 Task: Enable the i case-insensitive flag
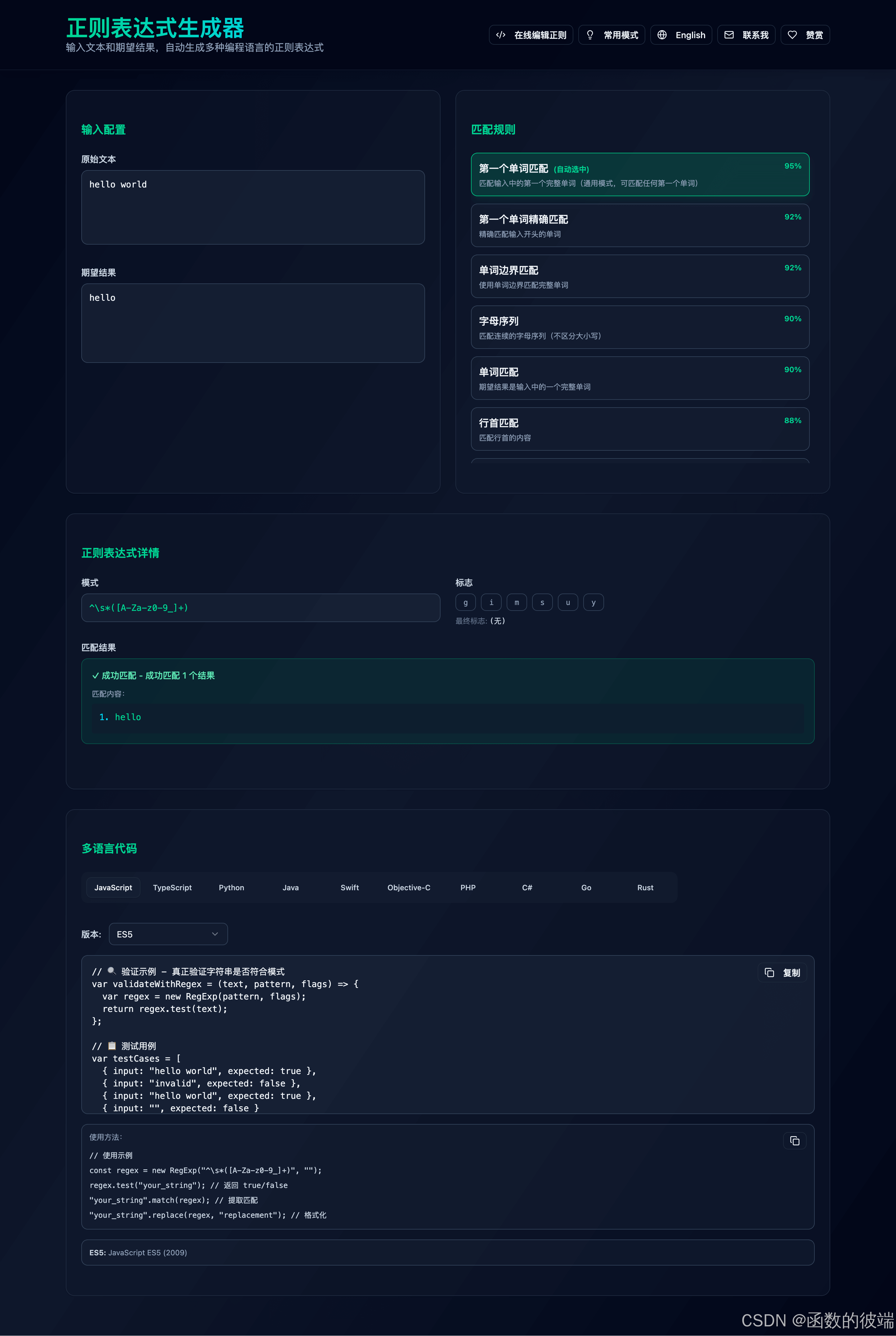tap(491, 602)
